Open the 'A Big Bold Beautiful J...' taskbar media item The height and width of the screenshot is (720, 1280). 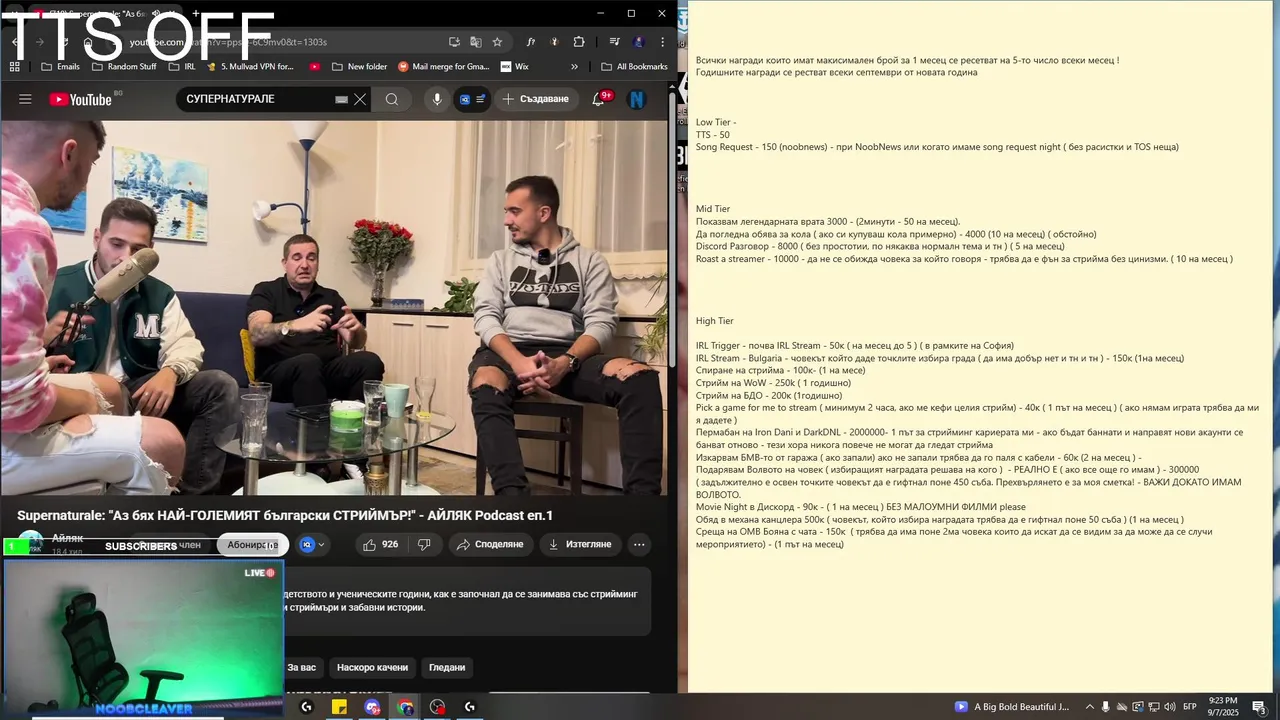[x=1012, y=707]
